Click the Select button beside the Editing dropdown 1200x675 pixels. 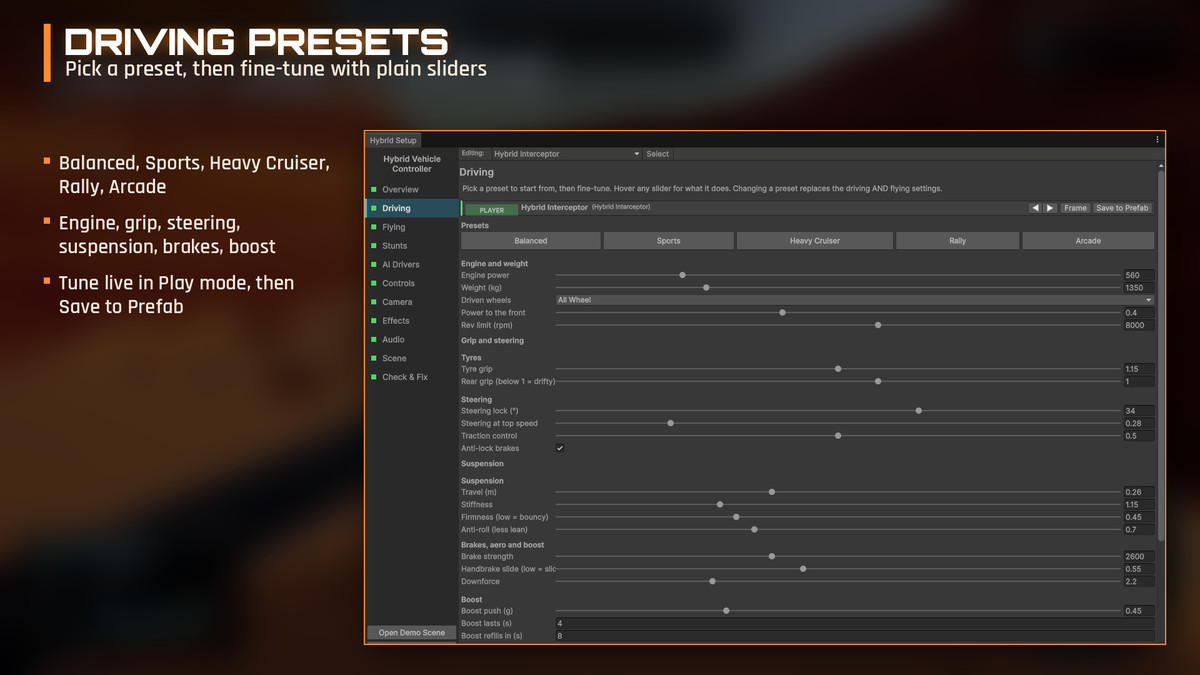coord(658,154)
